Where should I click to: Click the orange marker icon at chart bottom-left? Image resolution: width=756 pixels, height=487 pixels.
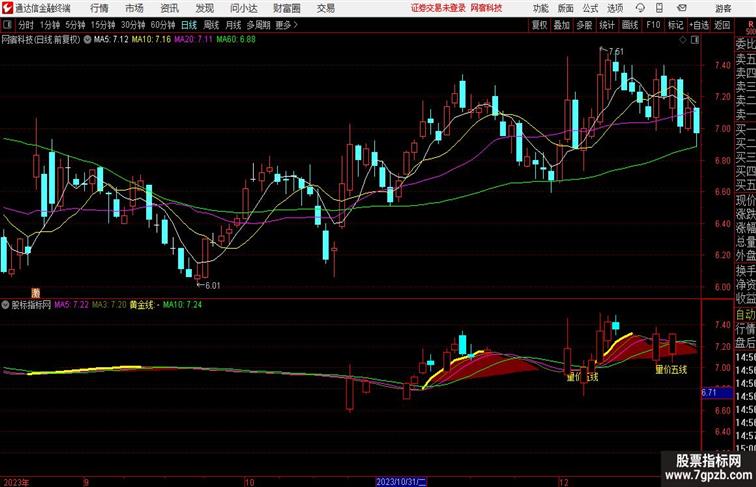[x=36, y=293]
